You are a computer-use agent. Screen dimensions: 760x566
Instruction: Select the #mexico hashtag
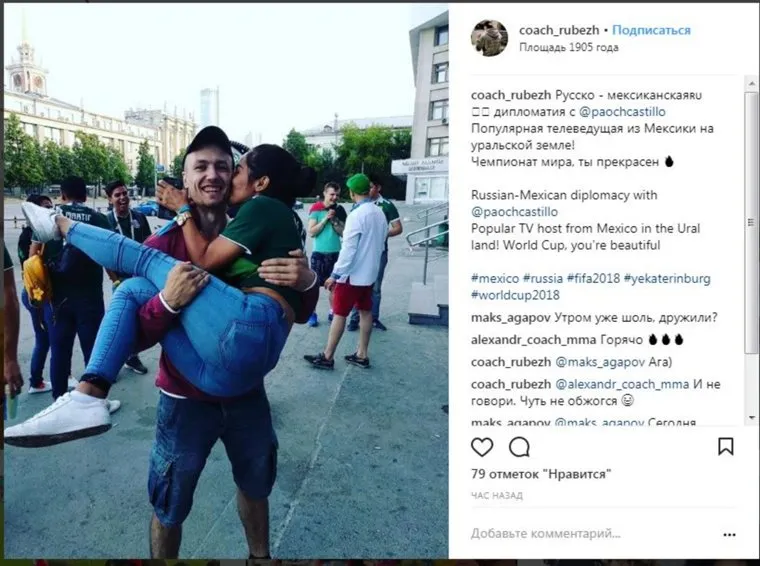tap(495, 279)
